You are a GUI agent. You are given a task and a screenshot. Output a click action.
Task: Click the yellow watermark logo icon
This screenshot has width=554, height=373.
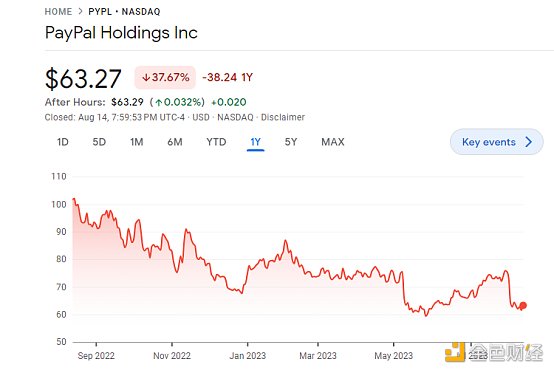[x=455, y=352]
